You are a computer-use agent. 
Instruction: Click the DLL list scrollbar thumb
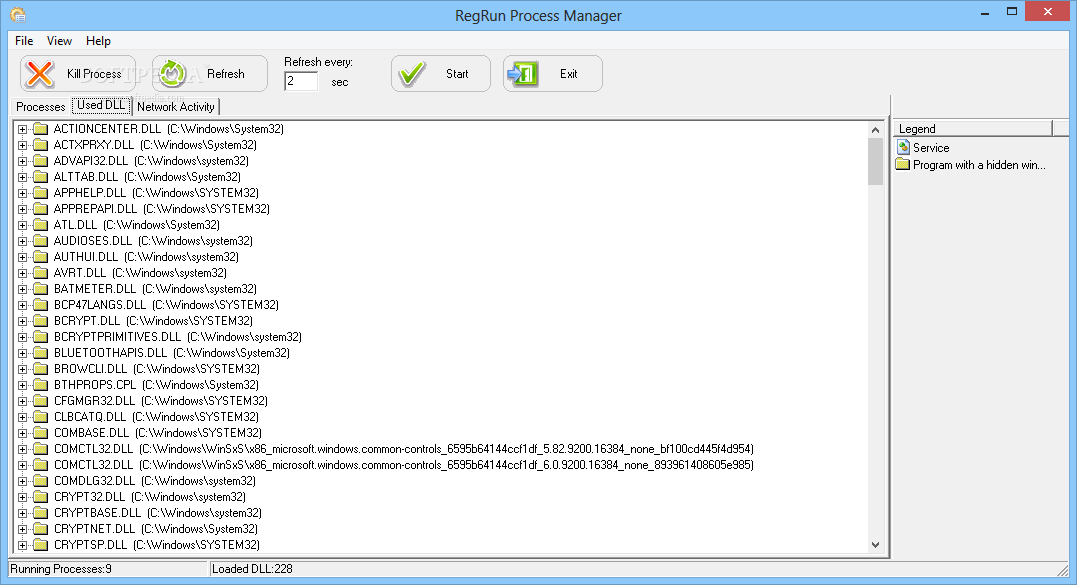click(875, 161)
